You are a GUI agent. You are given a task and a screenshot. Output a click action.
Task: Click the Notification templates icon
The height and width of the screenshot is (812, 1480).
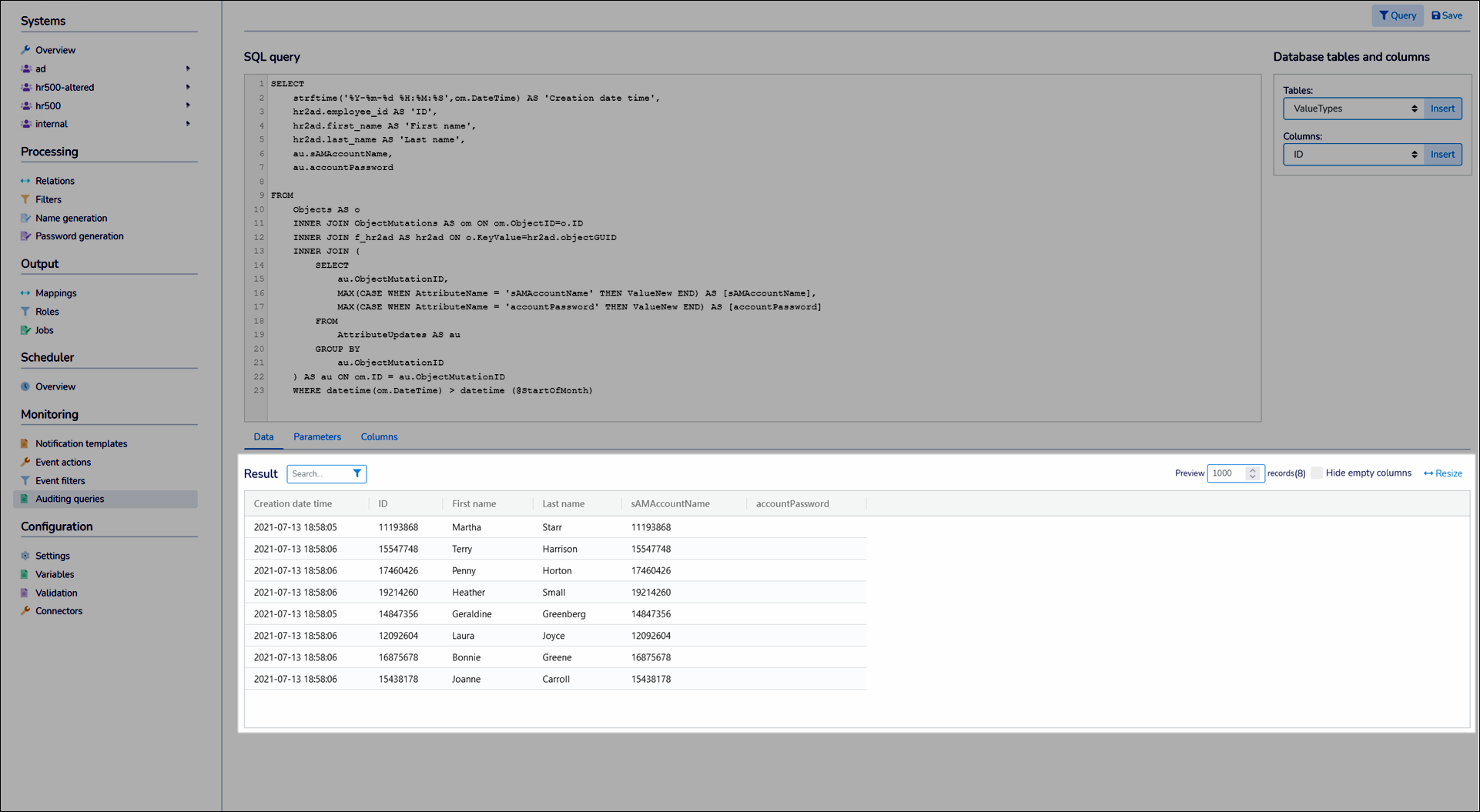click(25, 443)
